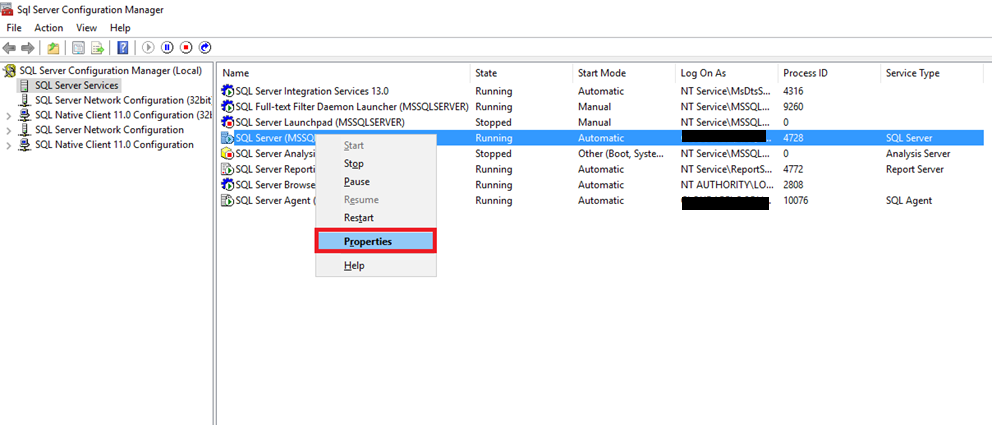Open the Help question mark toolbar icon
This screenshot has width=992, height=425.
click(123, 47)
